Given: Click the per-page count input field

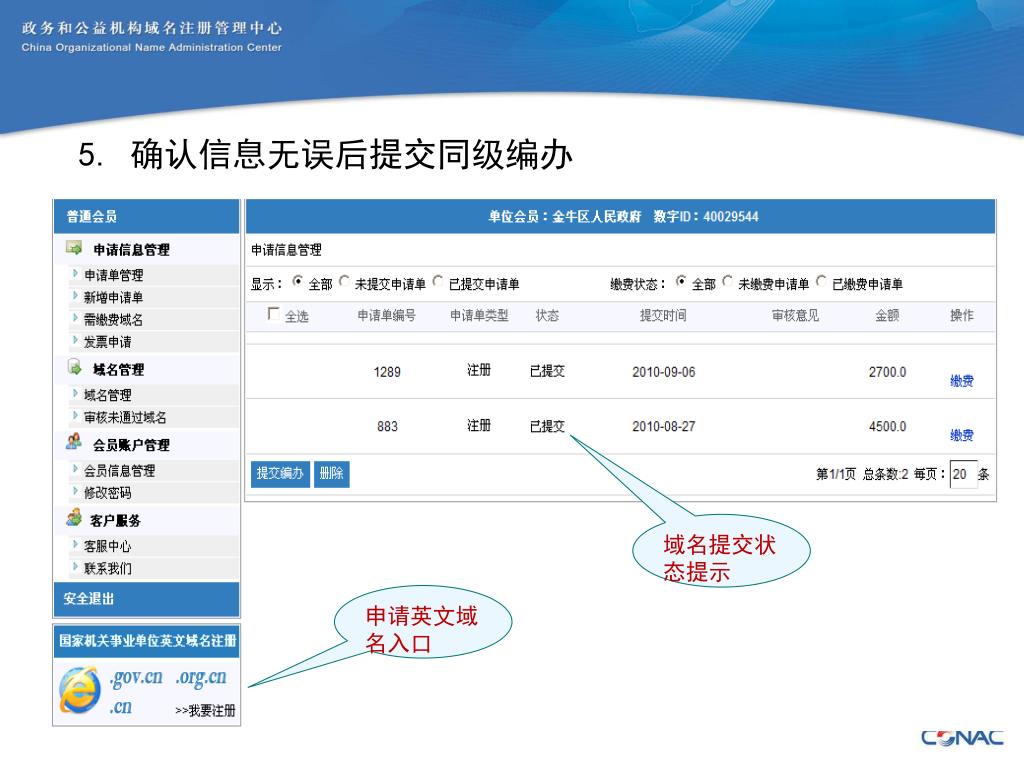Looking at the screenshot, I should pyautogui.click(x=962, y=474).
